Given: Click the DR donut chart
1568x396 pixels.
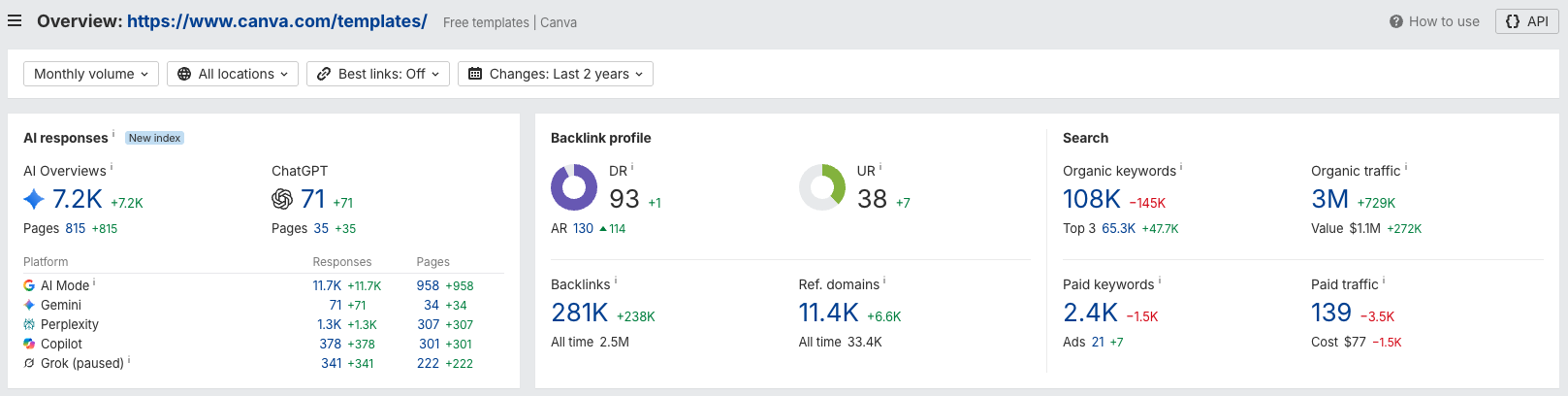Looking at the screenshot, I should (x=574, y=187).
